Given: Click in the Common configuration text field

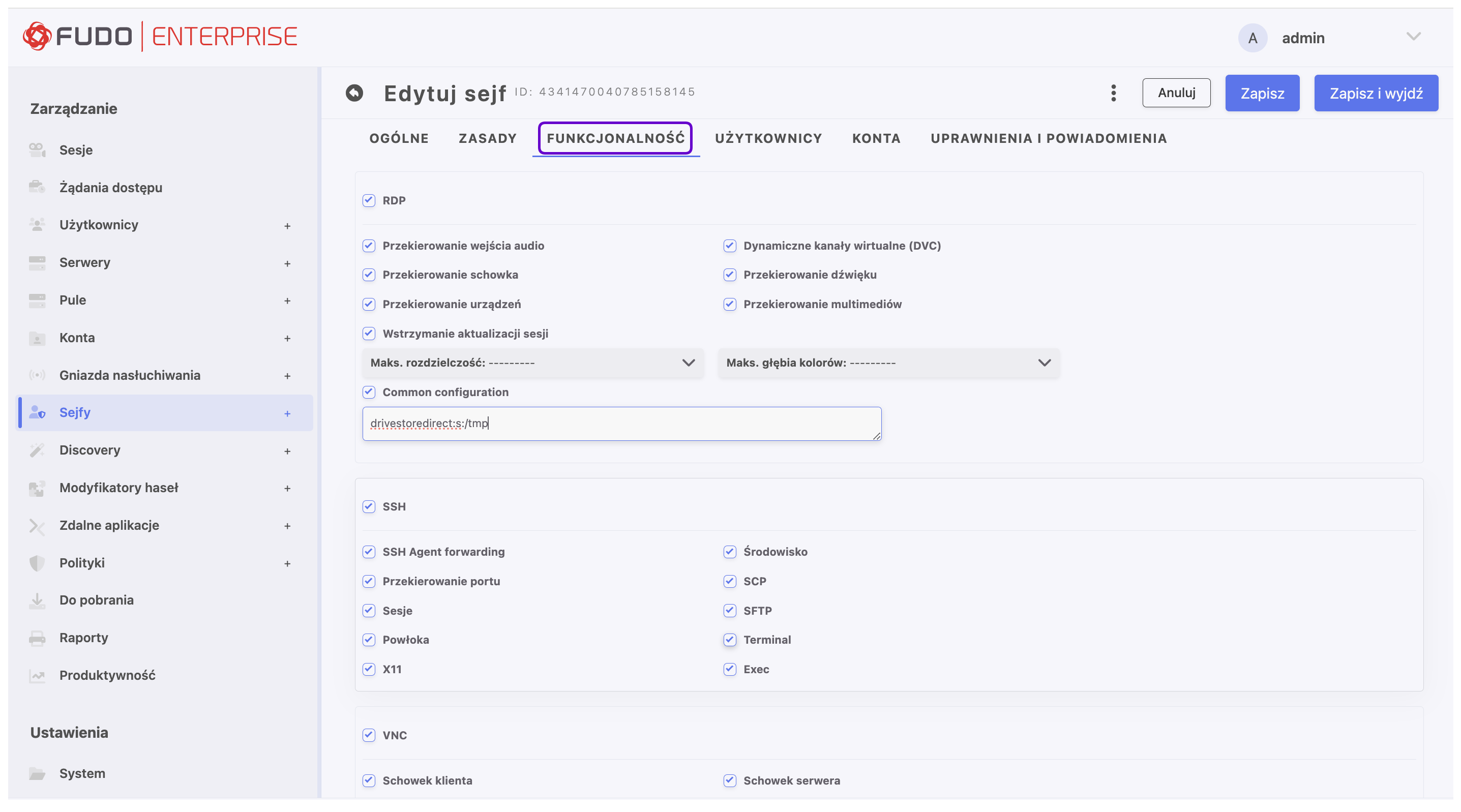Looking at the screenshot, I should (x=621, y=424).
